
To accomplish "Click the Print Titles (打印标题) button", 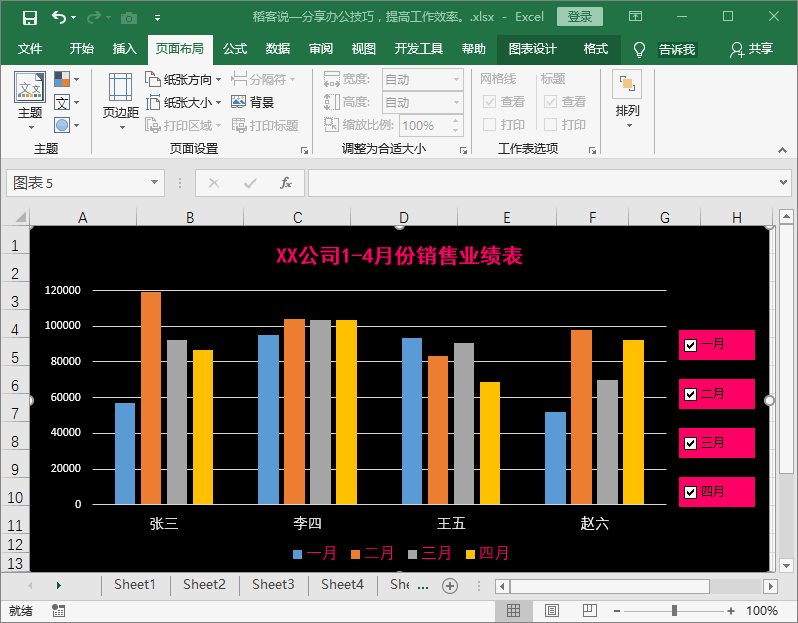I will click(265, 125).
